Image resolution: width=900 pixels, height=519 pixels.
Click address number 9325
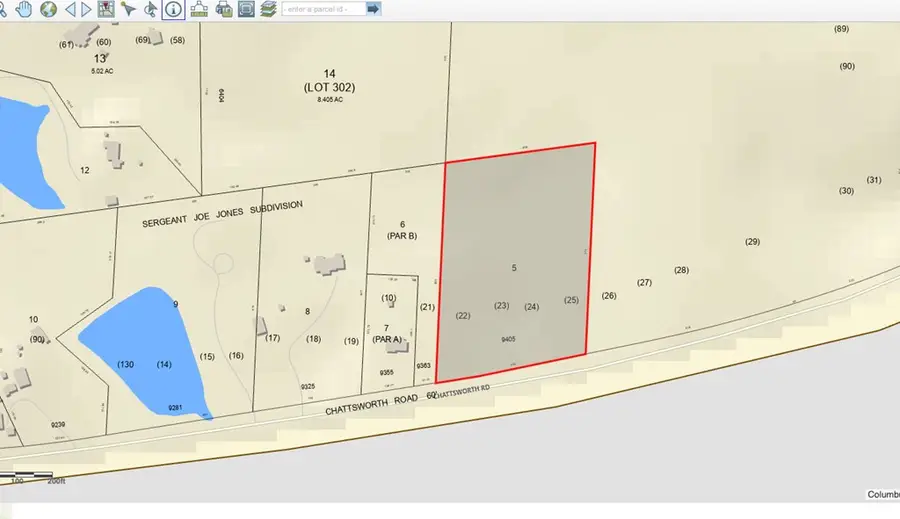click(308, 386)
